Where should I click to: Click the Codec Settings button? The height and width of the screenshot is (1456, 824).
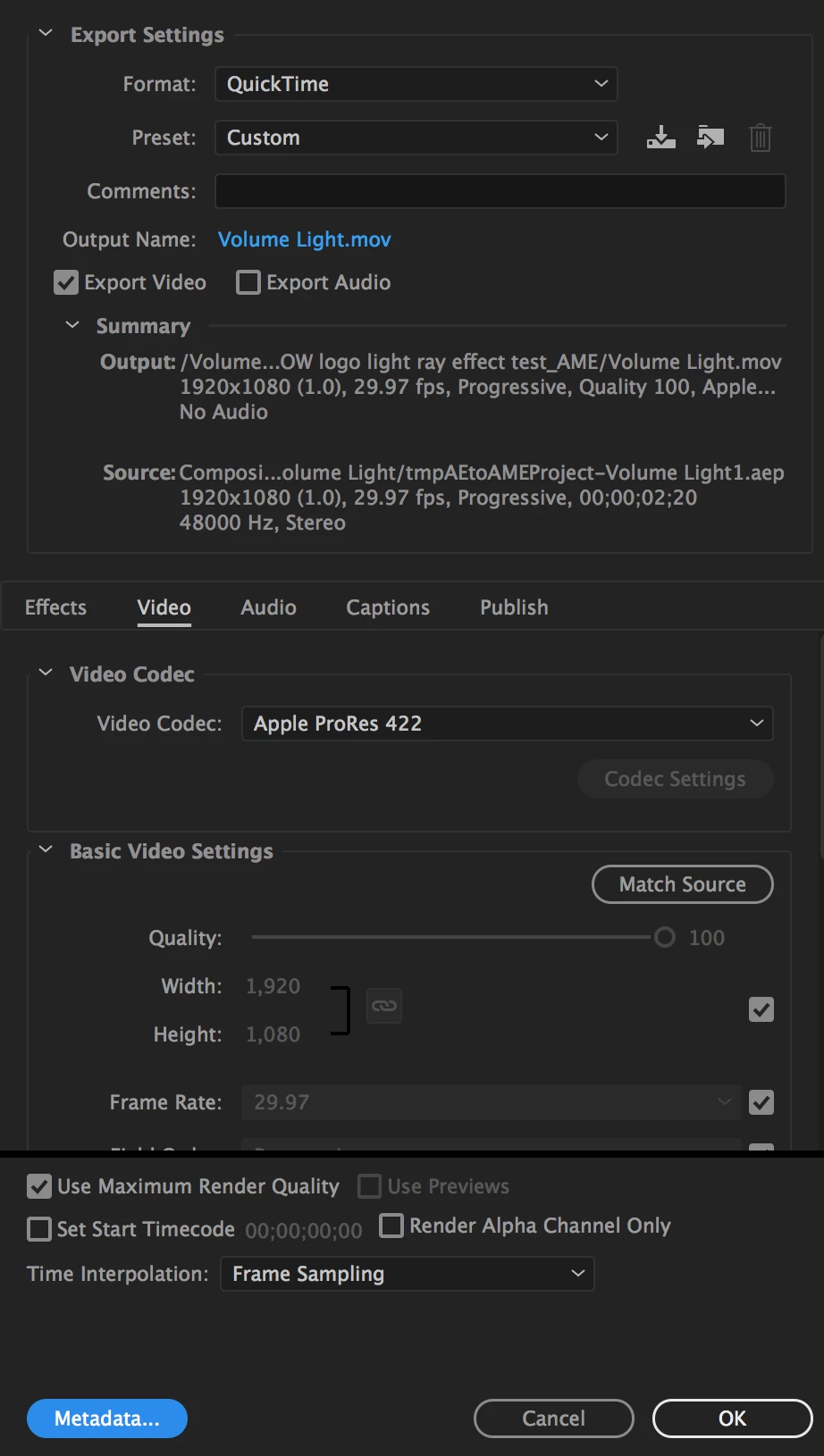(675, 779)
